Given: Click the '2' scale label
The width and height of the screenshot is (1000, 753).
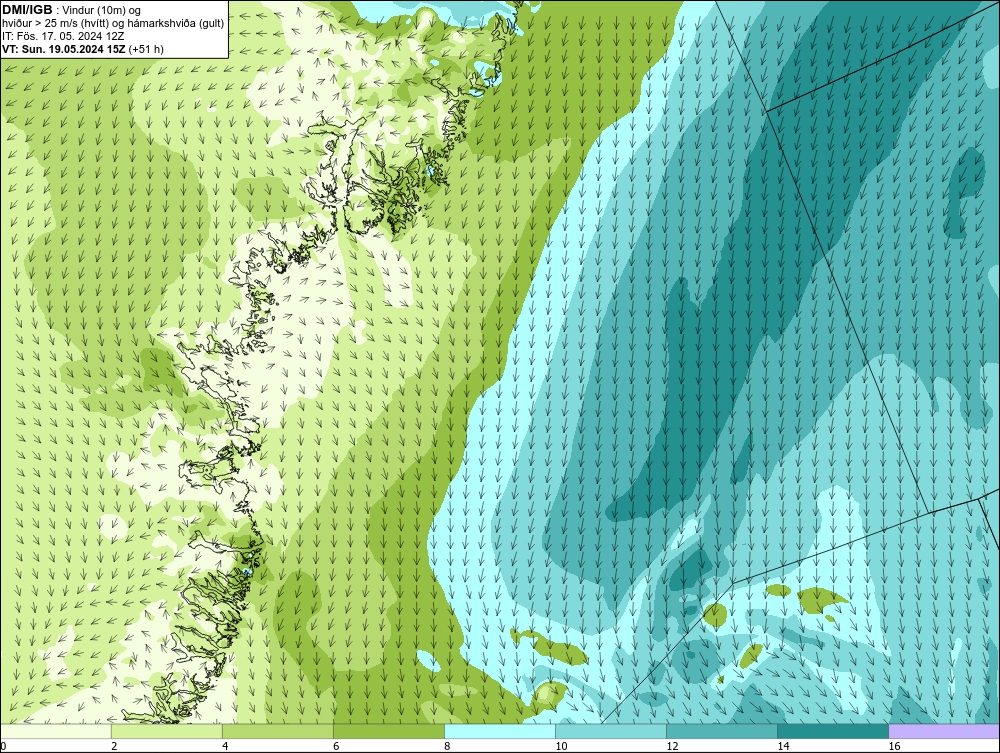Looking at the screenshot, I should [x=114, y=746].
